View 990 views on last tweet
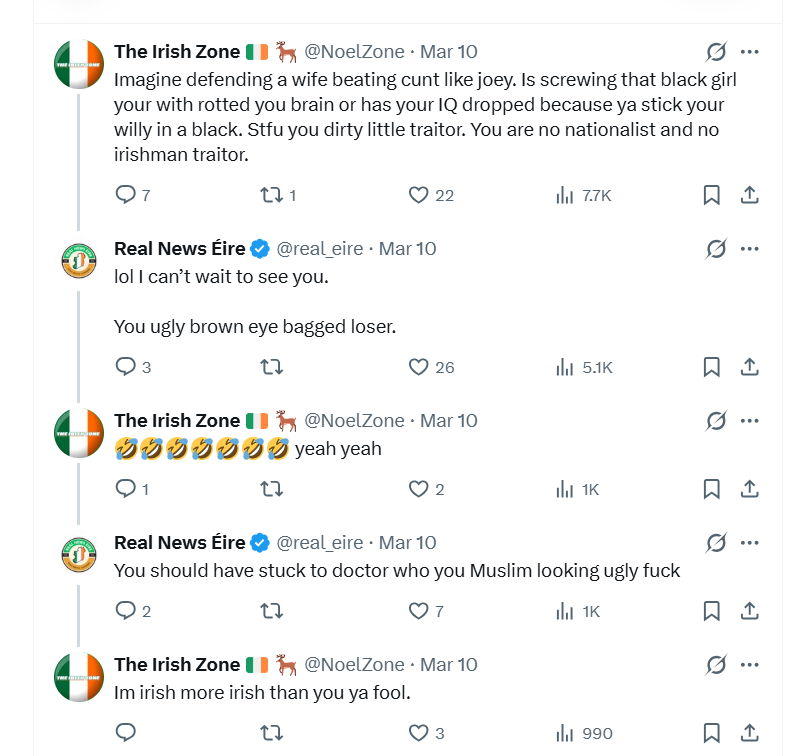785x756 pixels. tap(584, 733)
